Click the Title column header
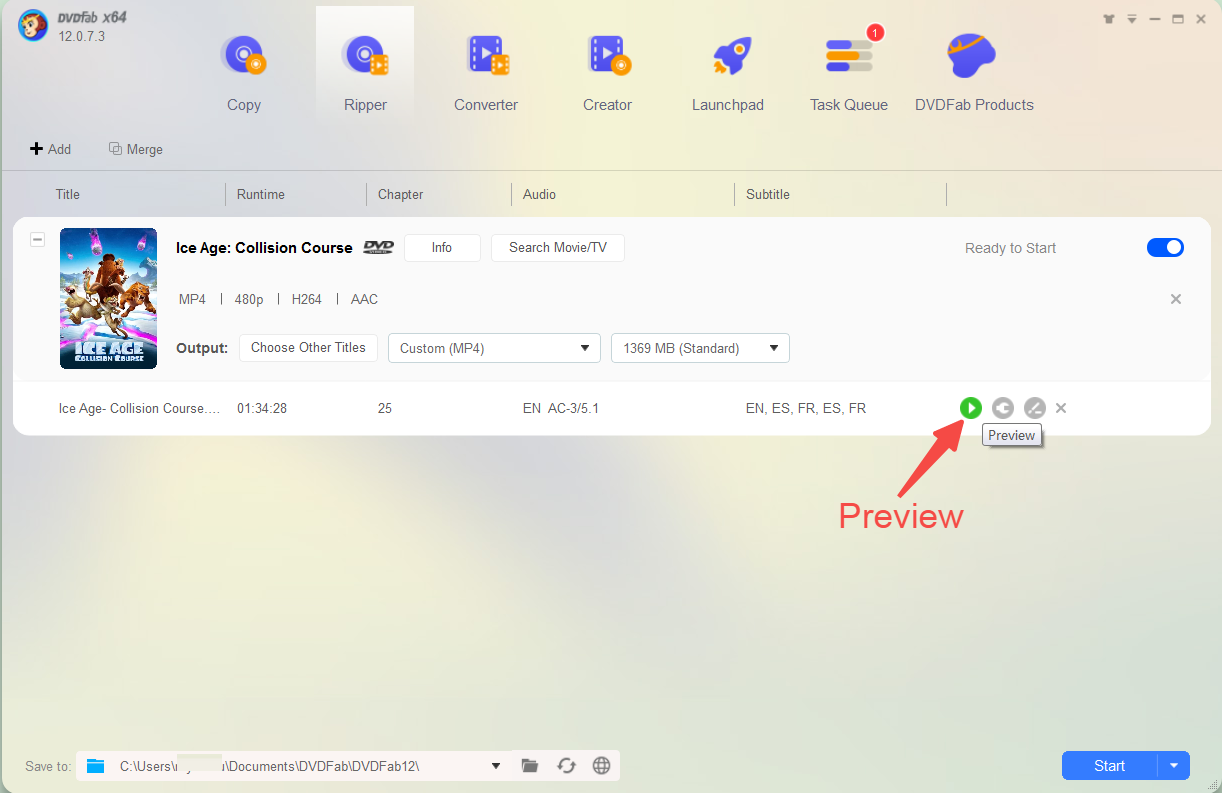The width and height of the screenshot is (1222, 793). tap(68, 194)
